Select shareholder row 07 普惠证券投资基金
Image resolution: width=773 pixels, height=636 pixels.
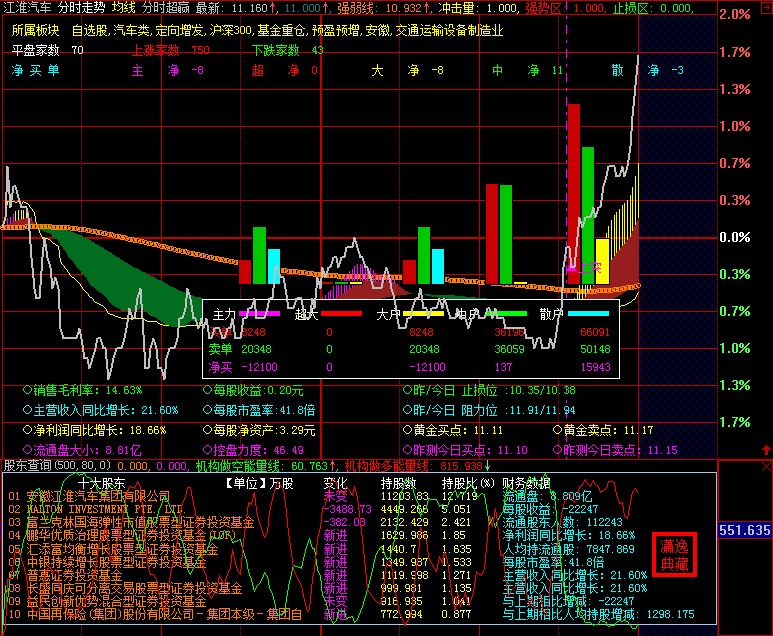click(x=65, y=575)
